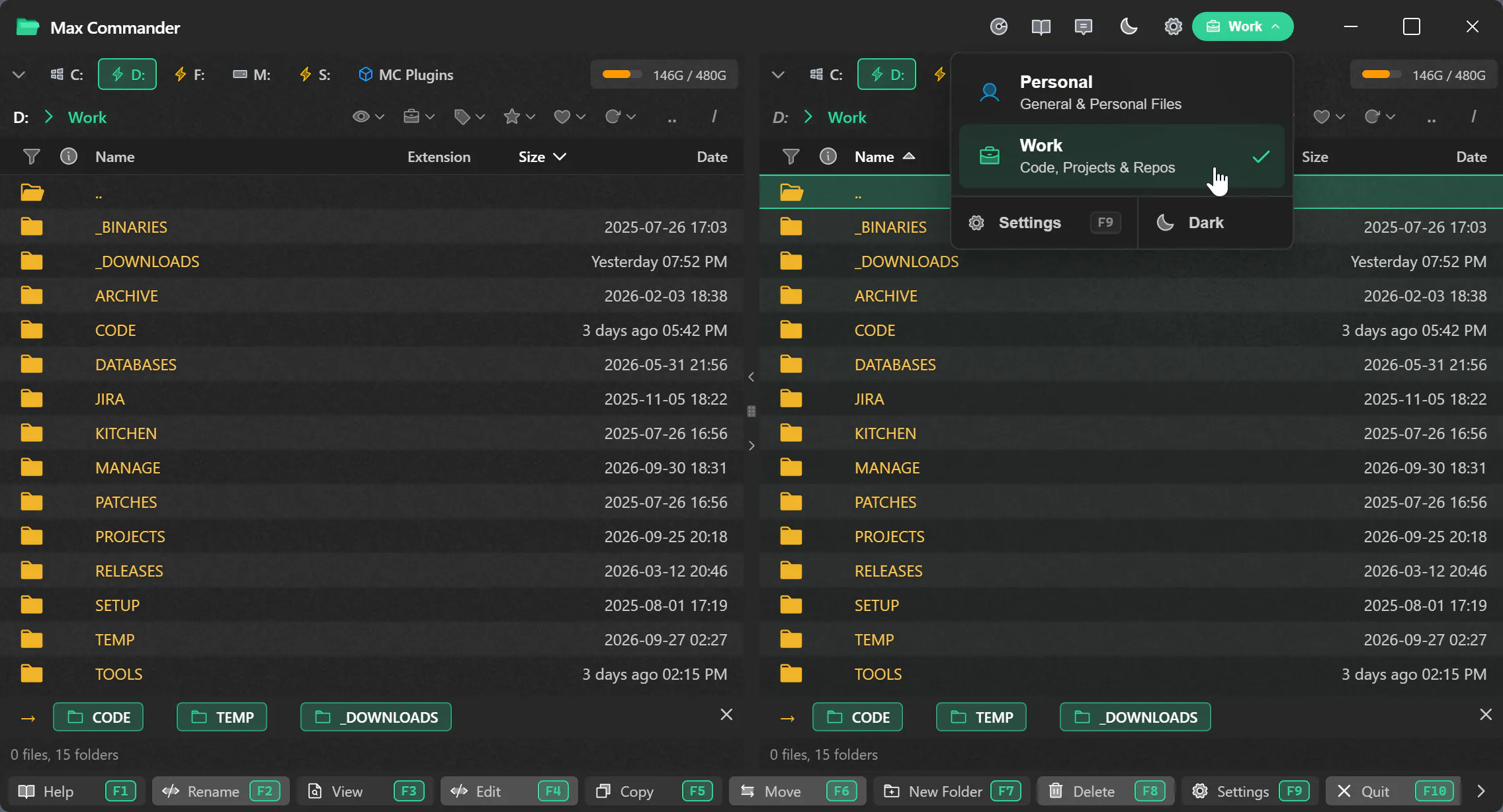
Task: Select the Personal profile menu entry
Action: tap(1121, 93)
